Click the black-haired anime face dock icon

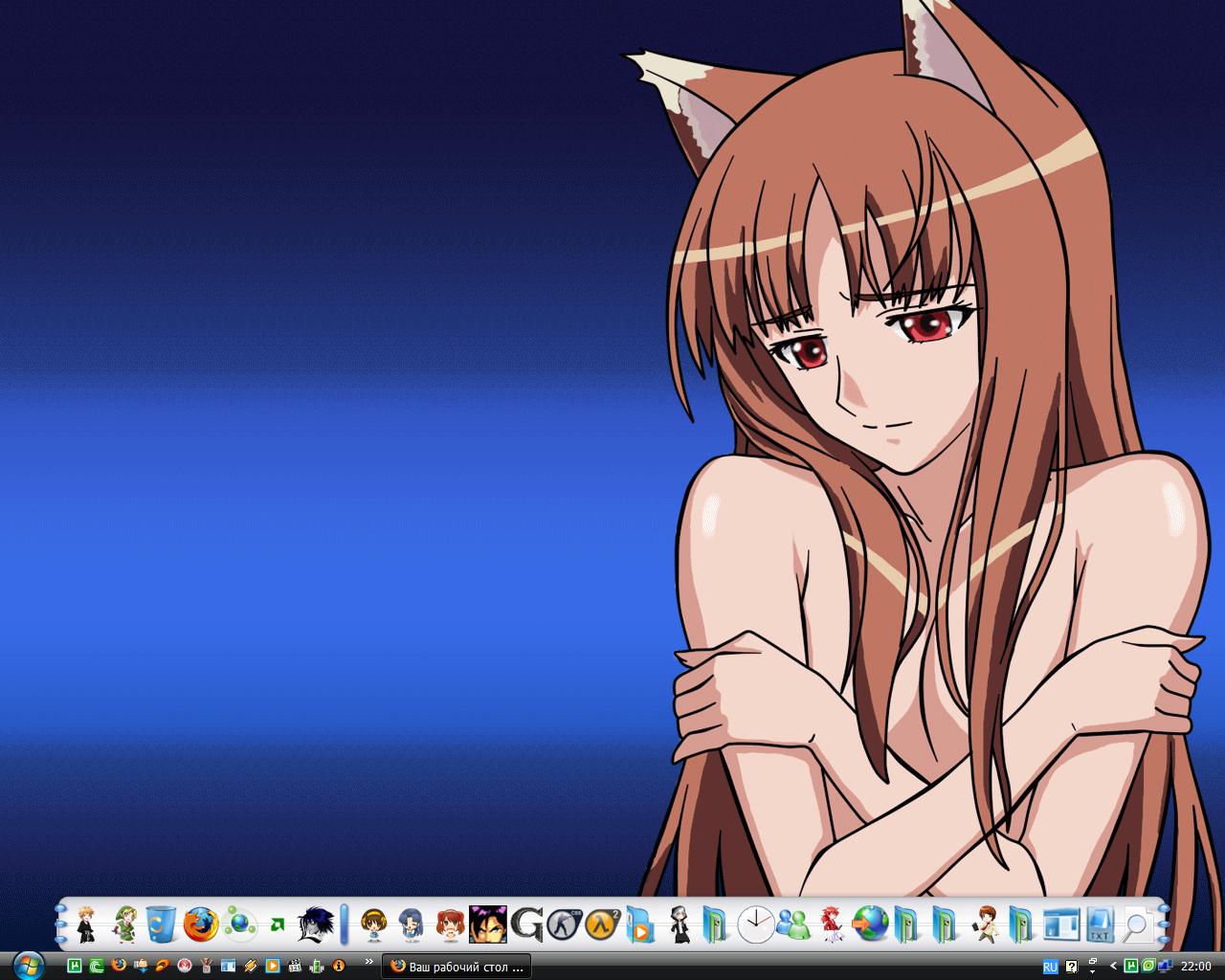[x=315, y=924]
